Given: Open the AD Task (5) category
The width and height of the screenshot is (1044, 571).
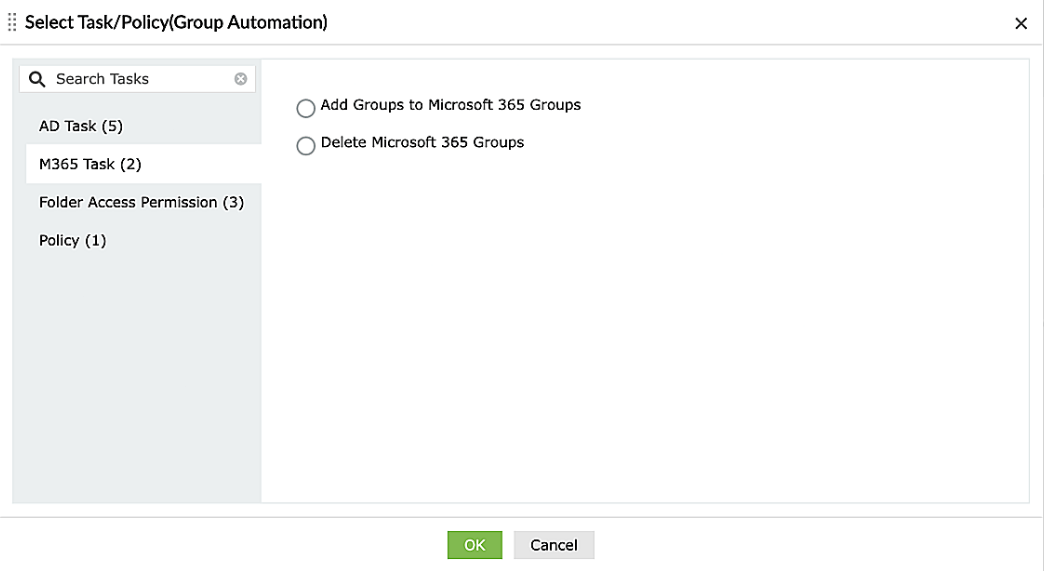Looking at the screenshot, I should pyautogui.click(x=81, y=126).
